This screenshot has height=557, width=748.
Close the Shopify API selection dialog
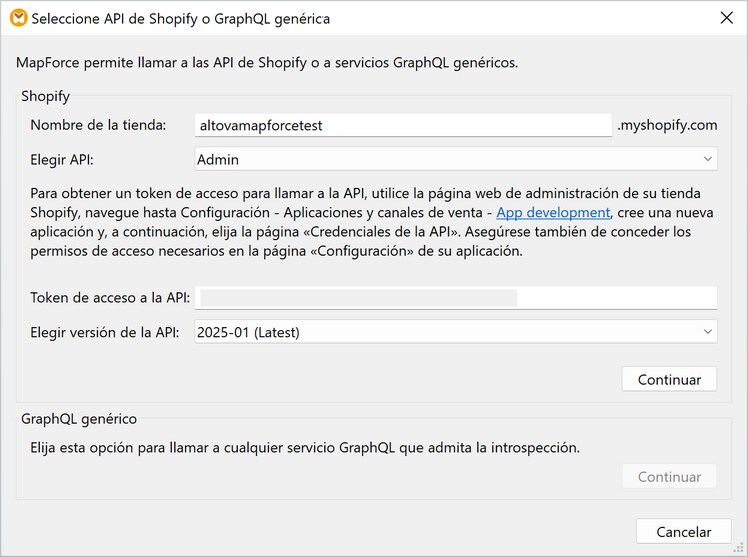[x=726, y=18]
